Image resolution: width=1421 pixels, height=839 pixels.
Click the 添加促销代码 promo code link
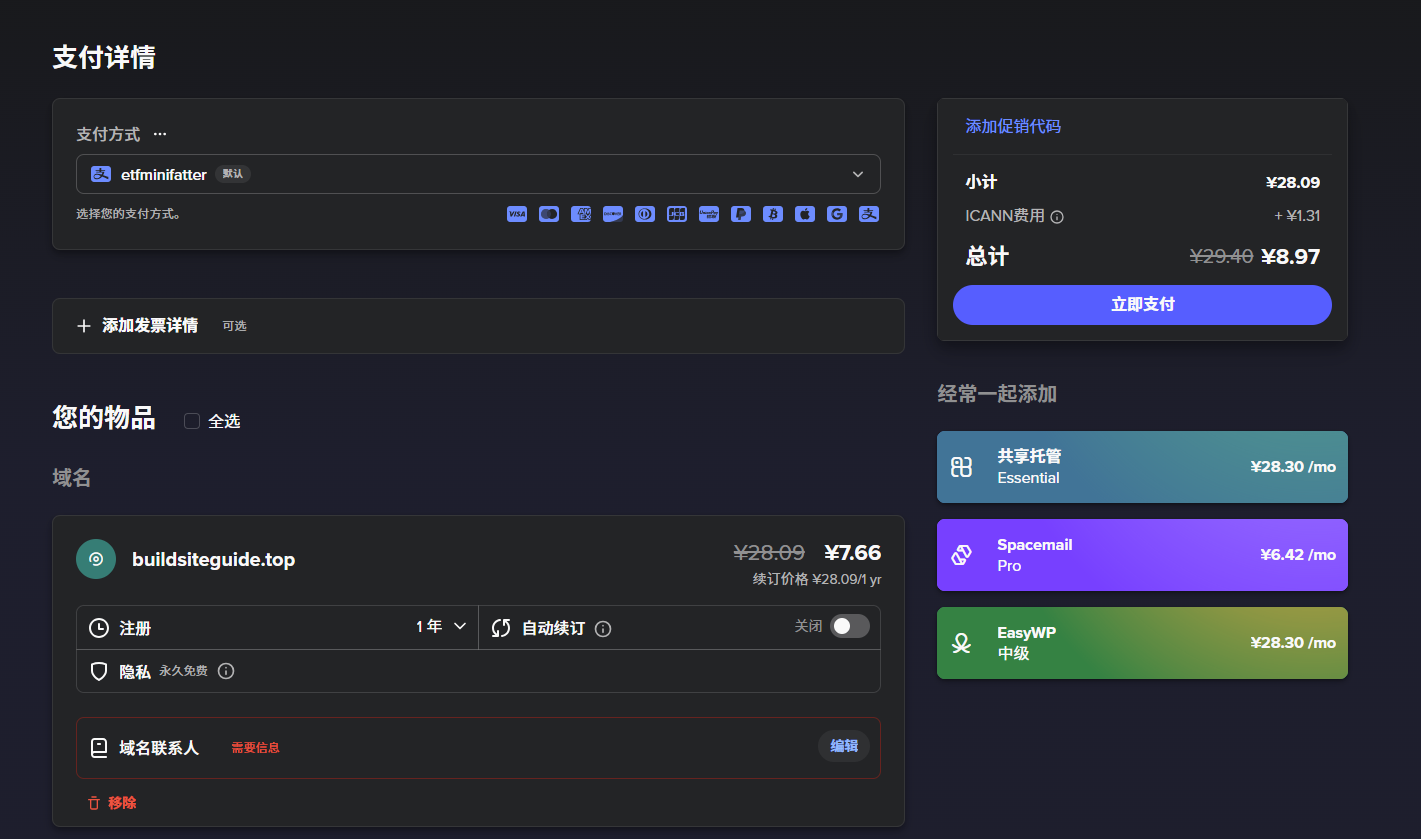1013,127
